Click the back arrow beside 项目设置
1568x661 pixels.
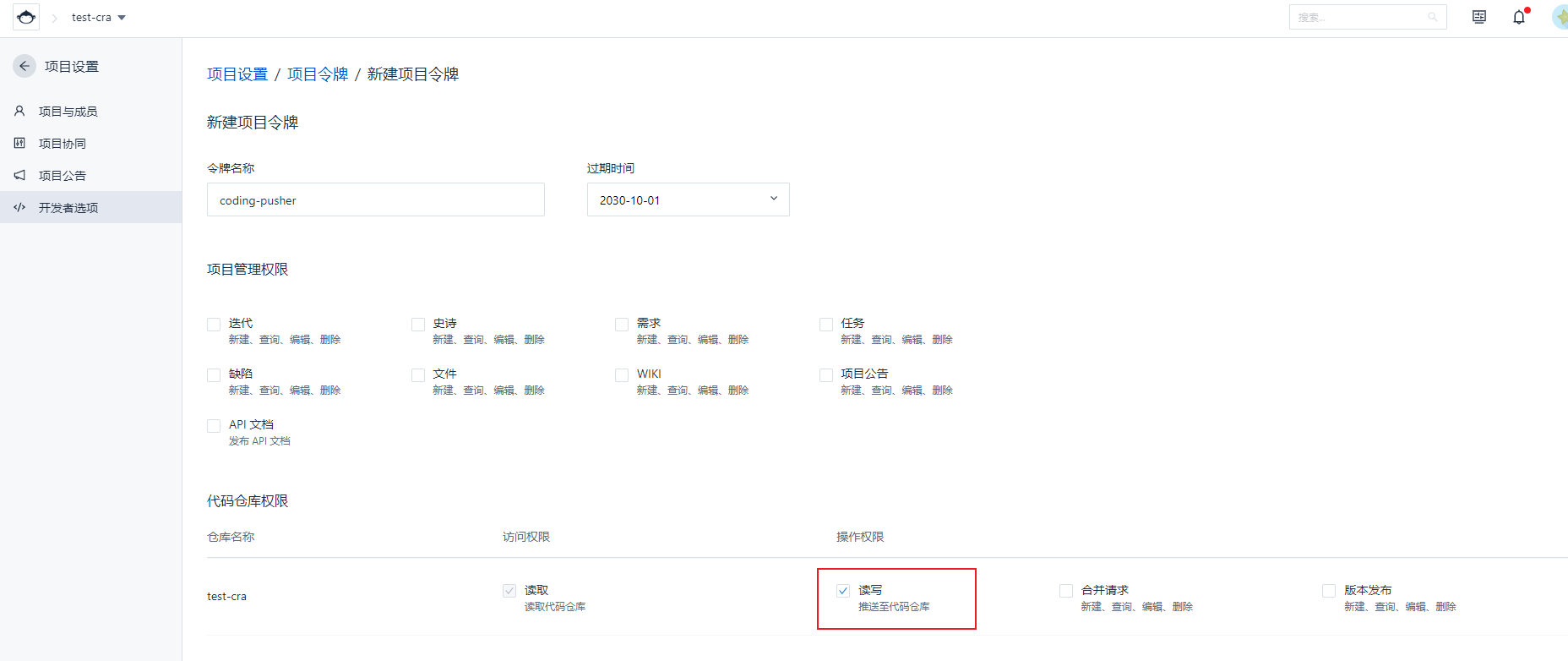[24, 66]
